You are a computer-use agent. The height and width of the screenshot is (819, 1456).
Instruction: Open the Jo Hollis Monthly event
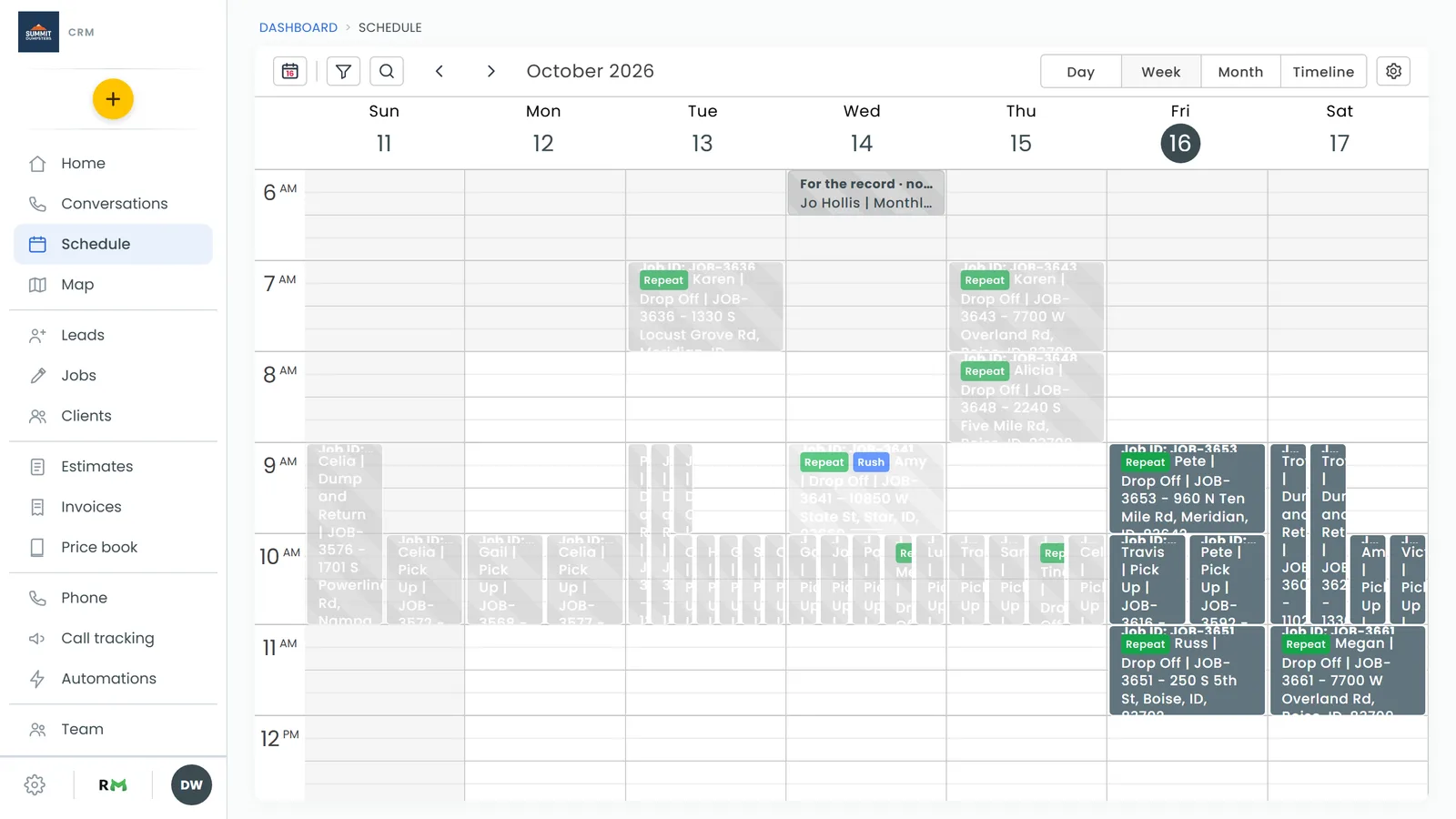(865, 193)
